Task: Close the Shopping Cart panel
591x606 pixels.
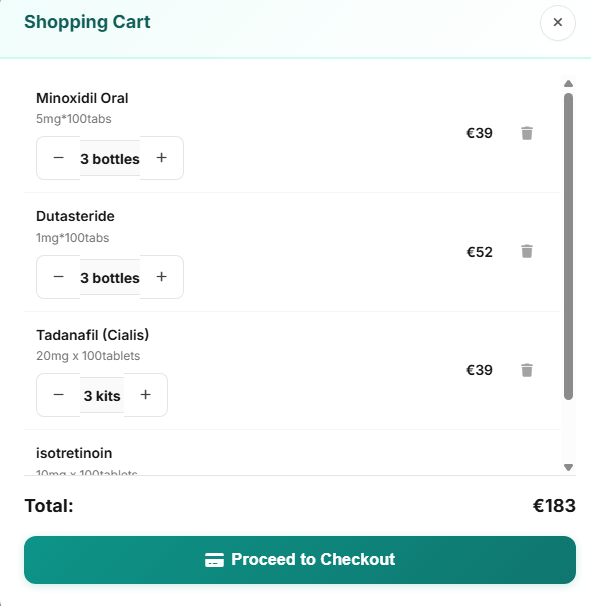Action: (x=557, y=22)
